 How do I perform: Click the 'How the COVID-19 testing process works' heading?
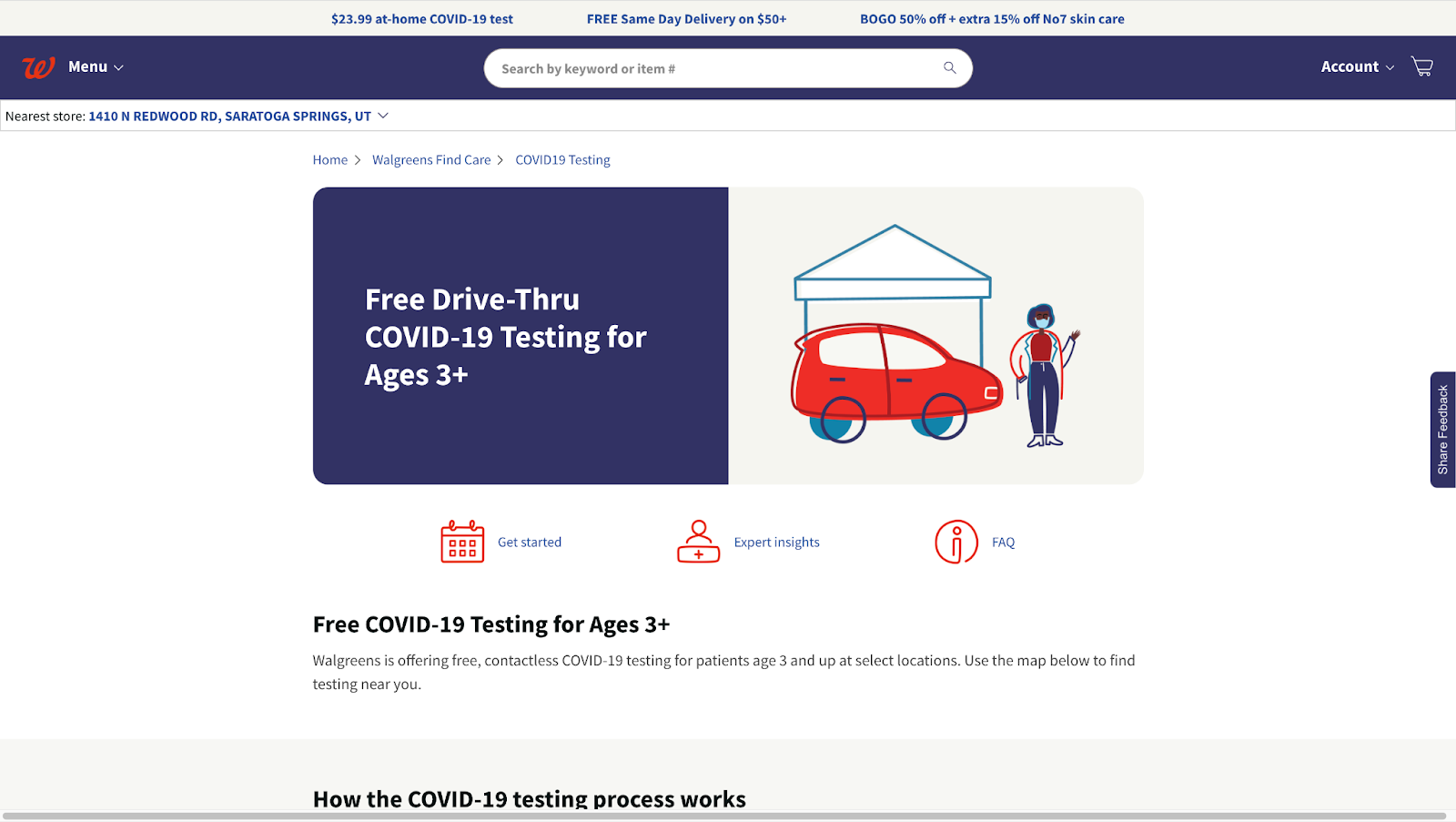(530, 799)
